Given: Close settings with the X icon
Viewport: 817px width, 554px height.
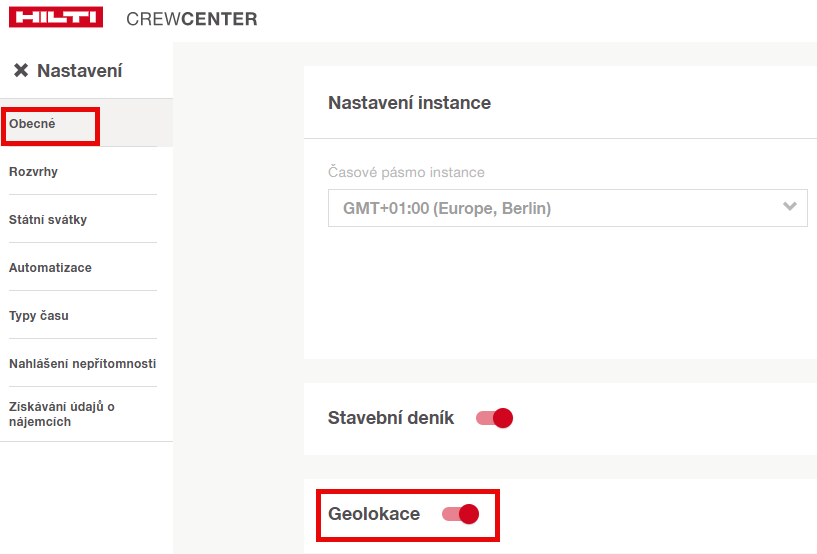Looking at the screenshot, I should pos(20,71).
